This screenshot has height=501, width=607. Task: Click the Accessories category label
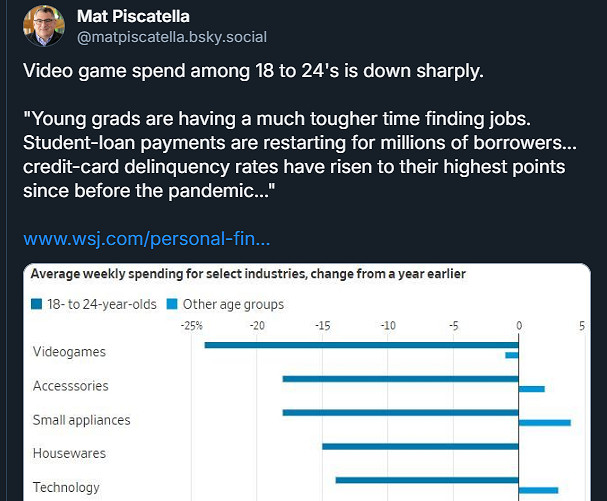coord(71,386)
